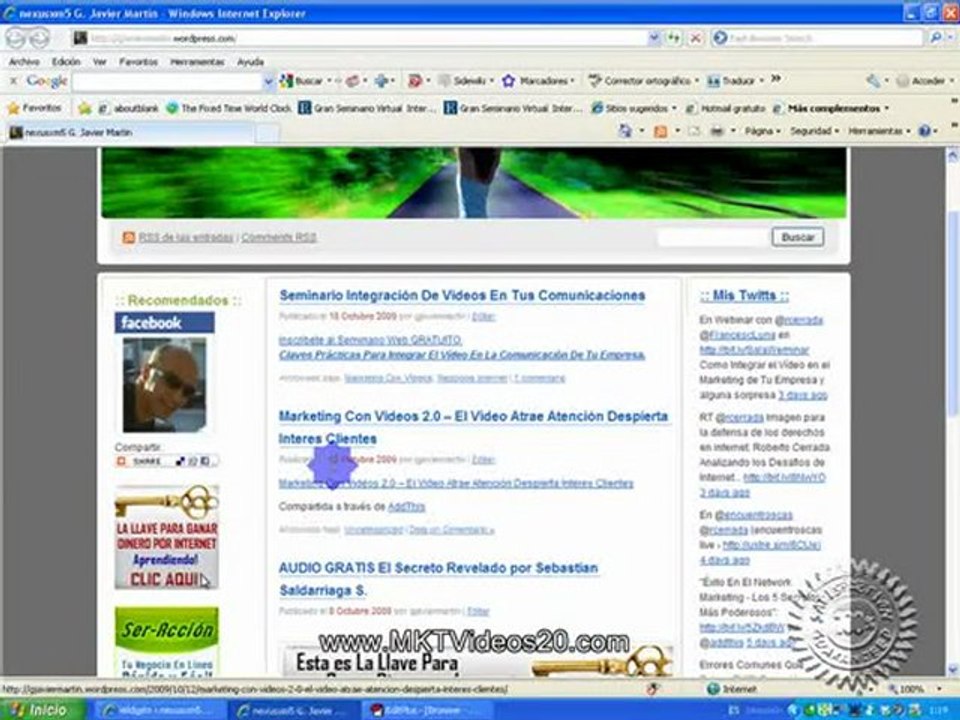Click the 'La llave para ganar dinero' key banner

tap(167, 538)
